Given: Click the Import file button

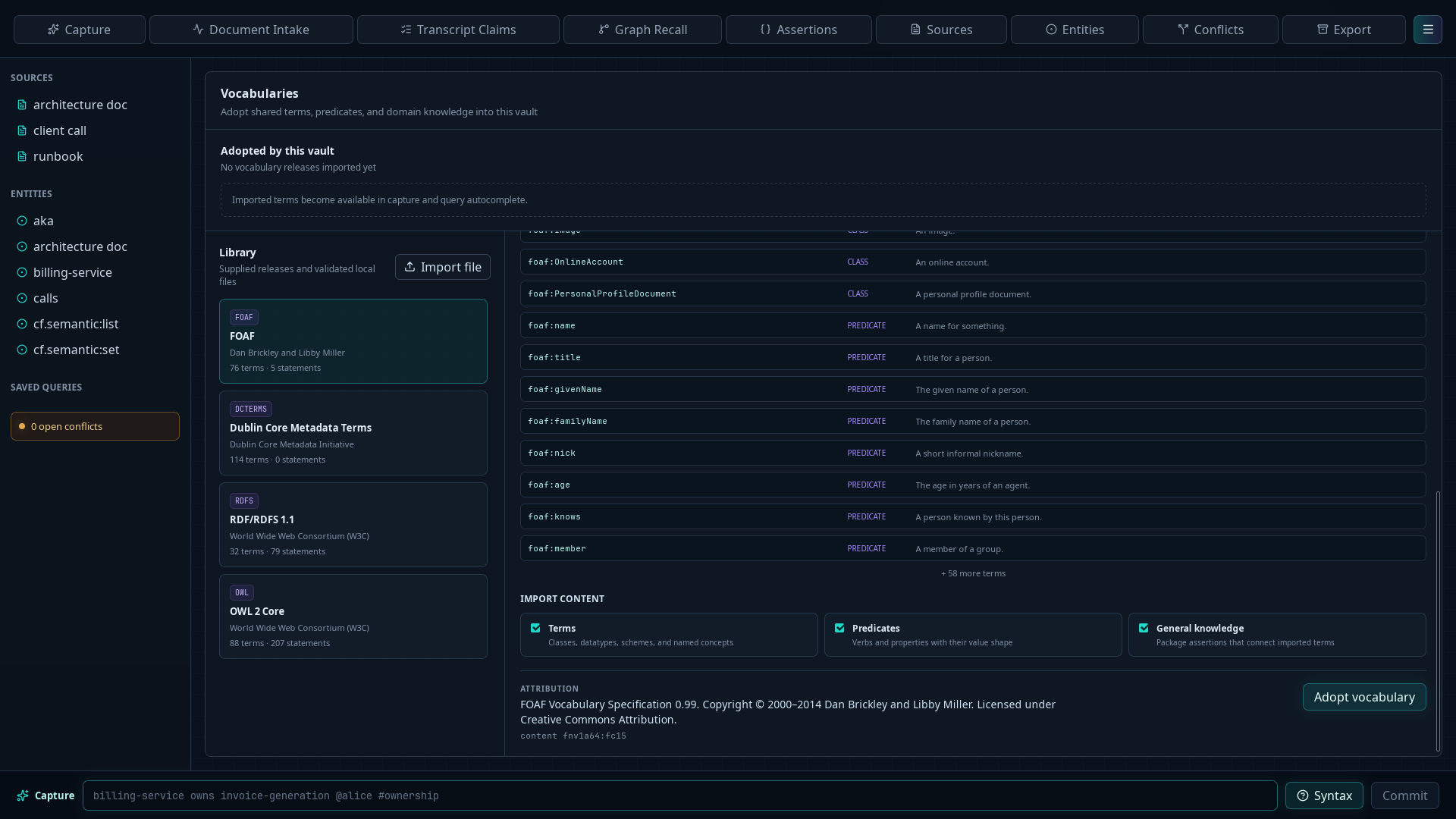Looking at the screenshot, I should 443,267.
